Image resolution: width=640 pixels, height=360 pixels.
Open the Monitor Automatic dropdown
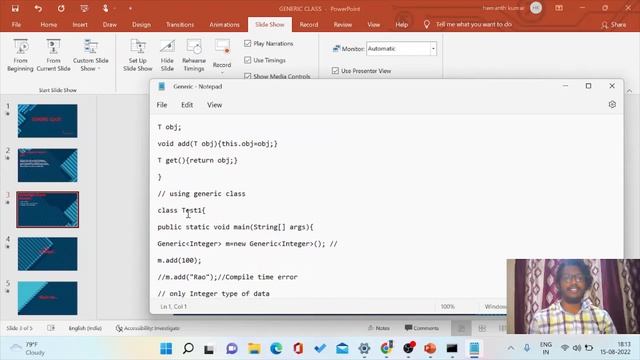(433, 49)
